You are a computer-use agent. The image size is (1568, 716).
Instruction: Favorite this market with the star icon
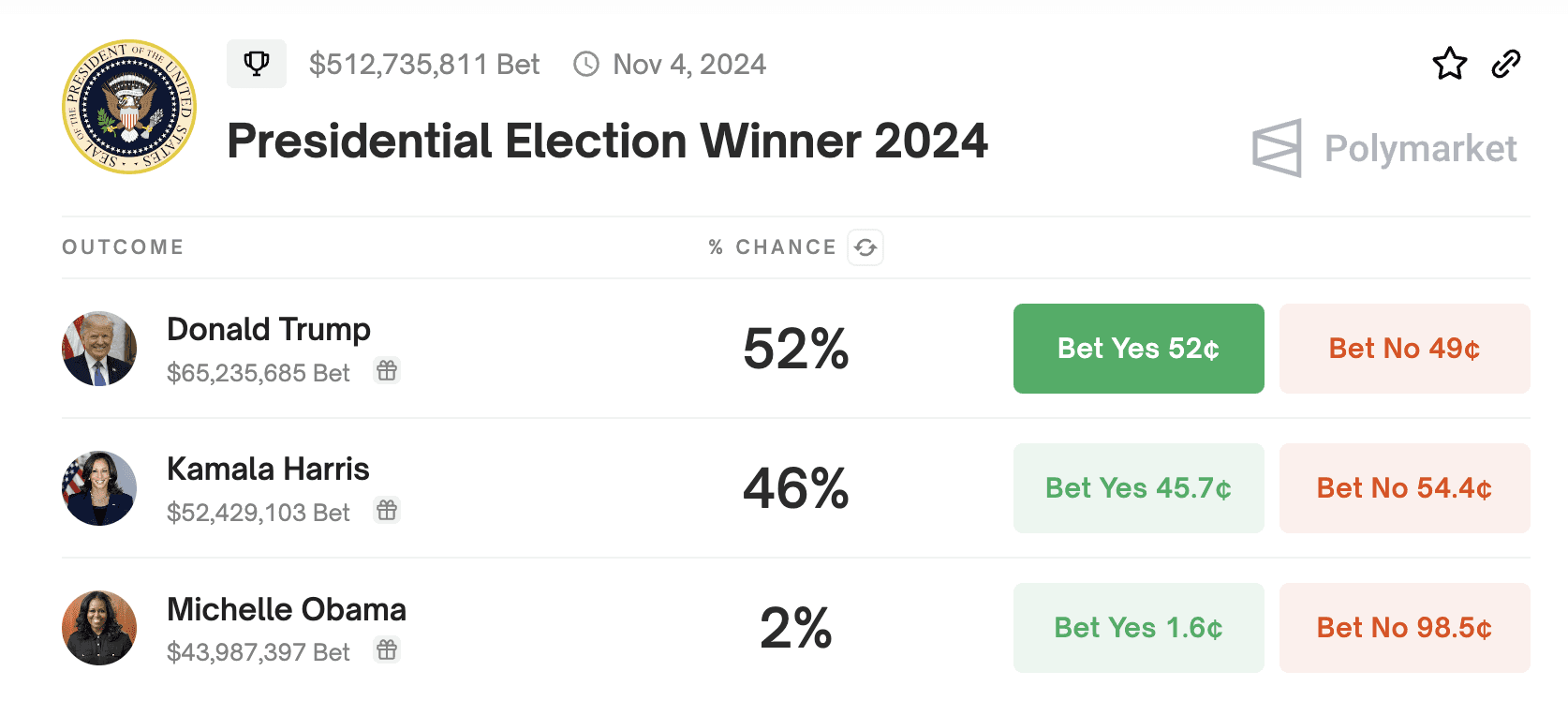click(x=1449, y=64)
